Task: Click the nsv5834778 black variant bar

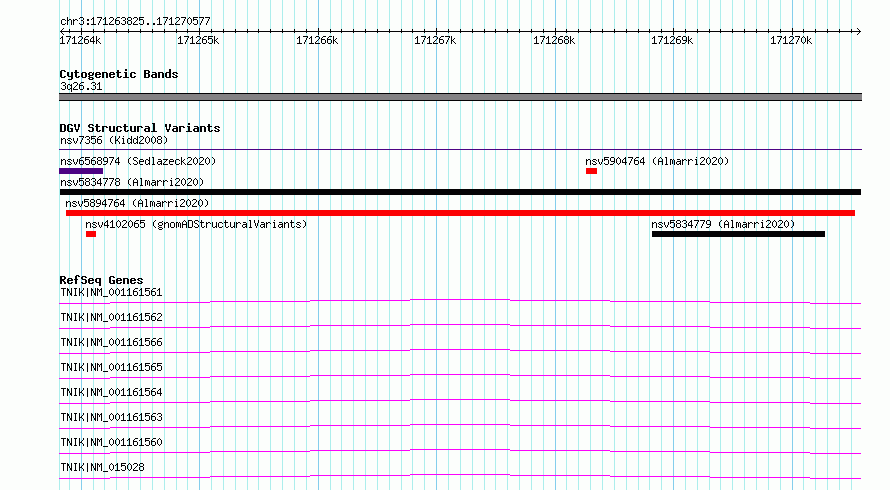Action: pos(460,192)
